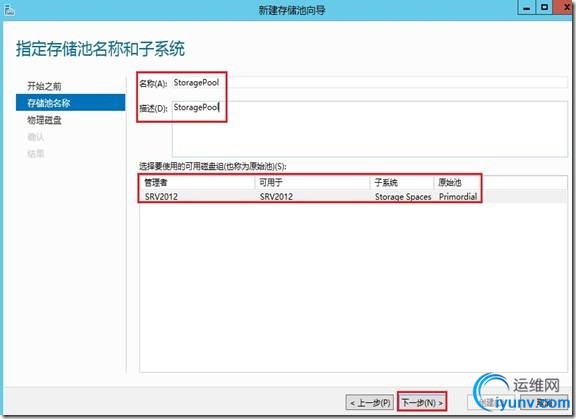Click the 管理者 column header
576x419 pixels.
click(x=197, y=183)
